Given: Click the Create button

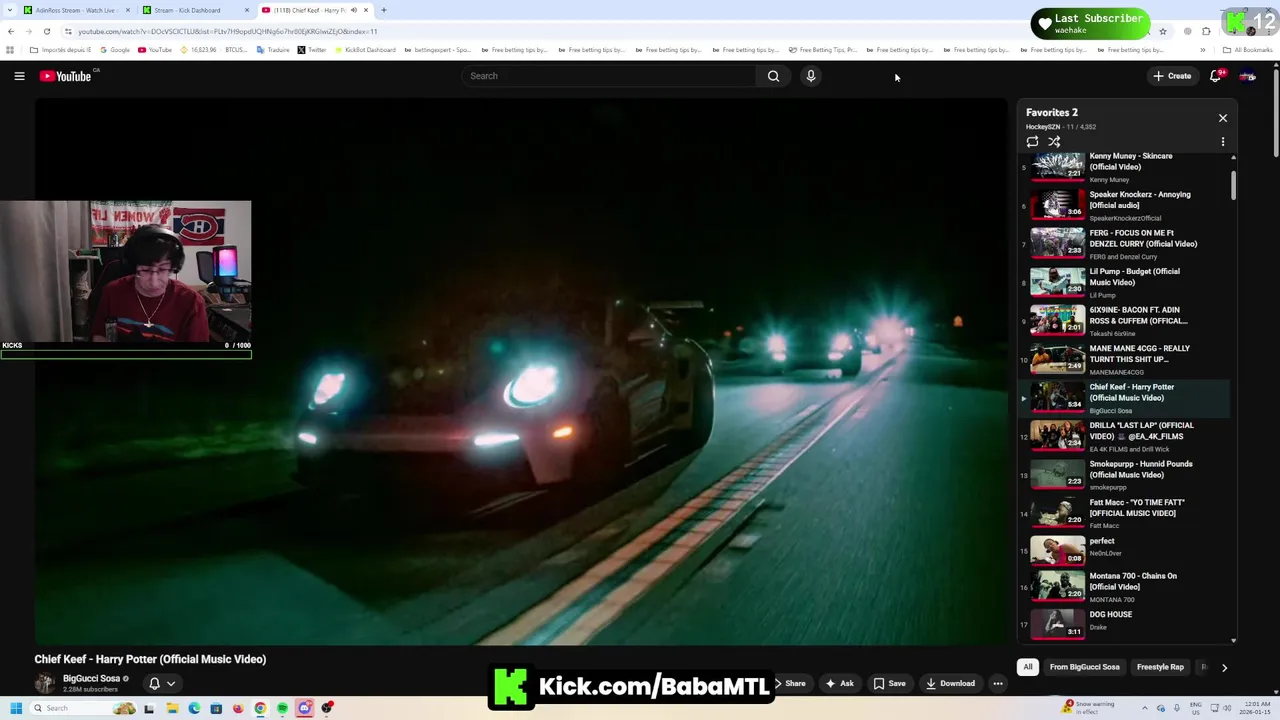Looking at the screenshot, I should [1172, 76].
